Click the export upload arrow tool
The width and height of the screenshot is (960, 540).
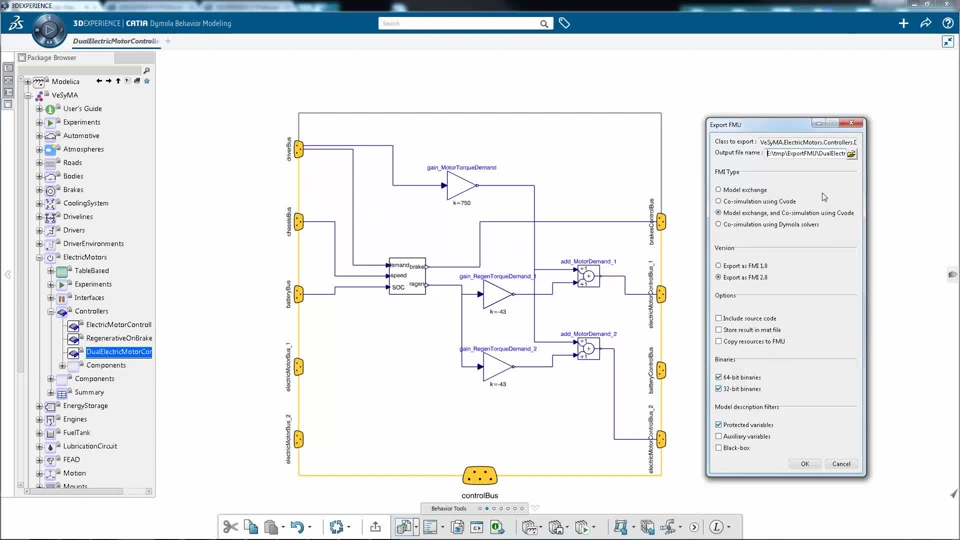[375, 527]
